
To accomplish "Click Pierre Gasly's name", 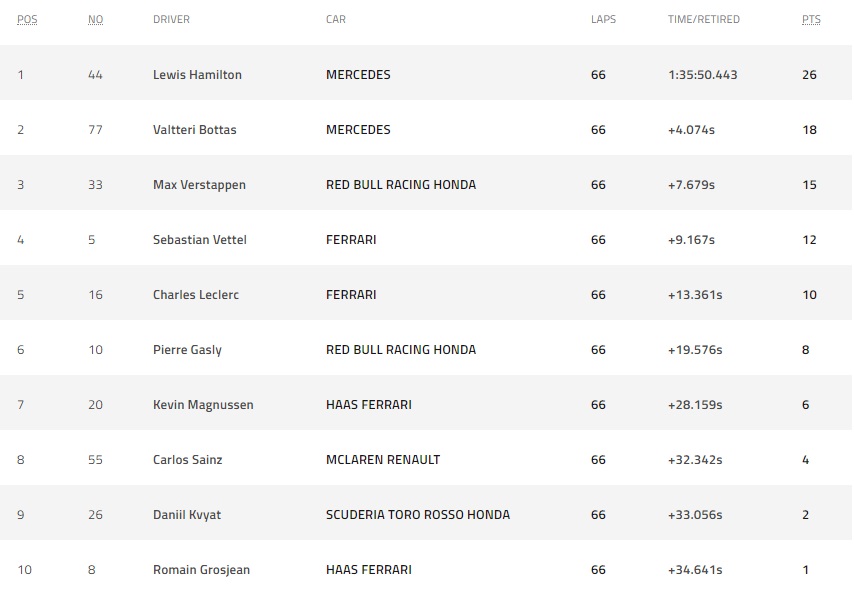I will 187,350.
